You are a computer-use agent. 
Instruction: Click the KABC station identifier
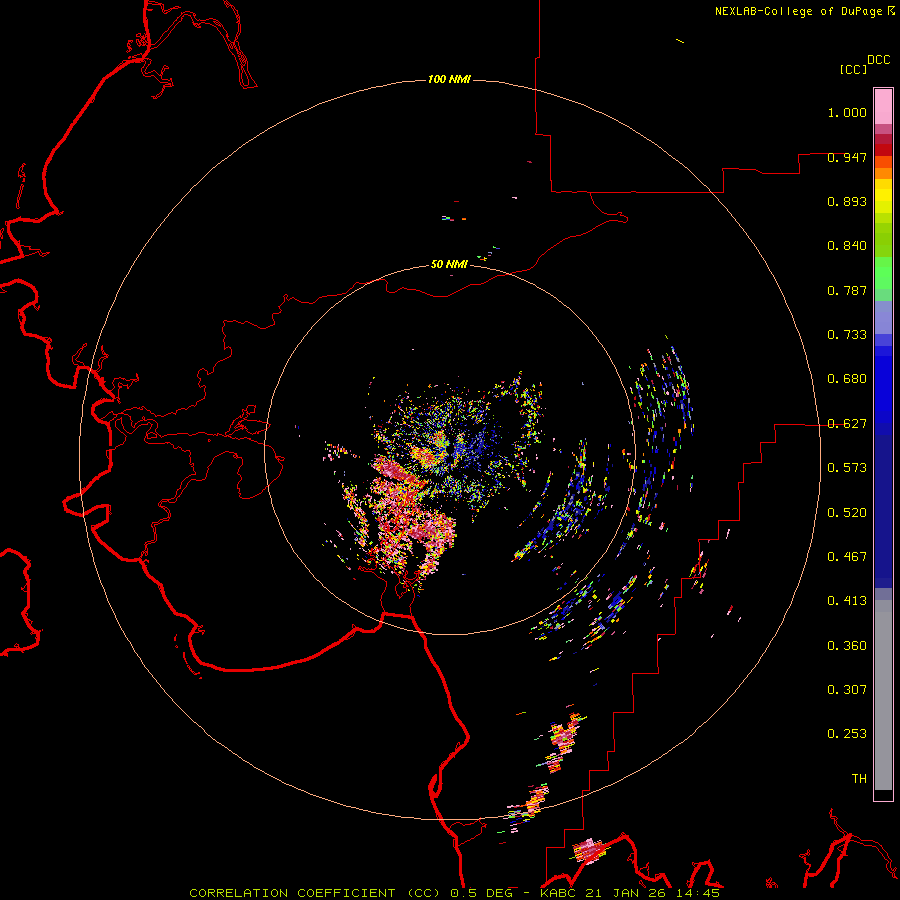(x=560, y=893)
